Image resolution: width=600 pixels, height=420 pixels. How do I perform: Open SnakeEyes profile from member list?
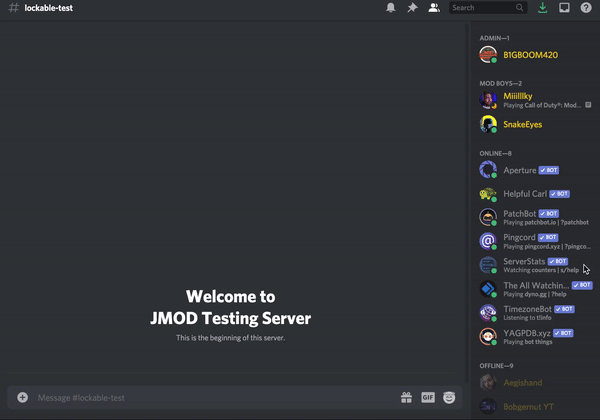coord(522,125)
